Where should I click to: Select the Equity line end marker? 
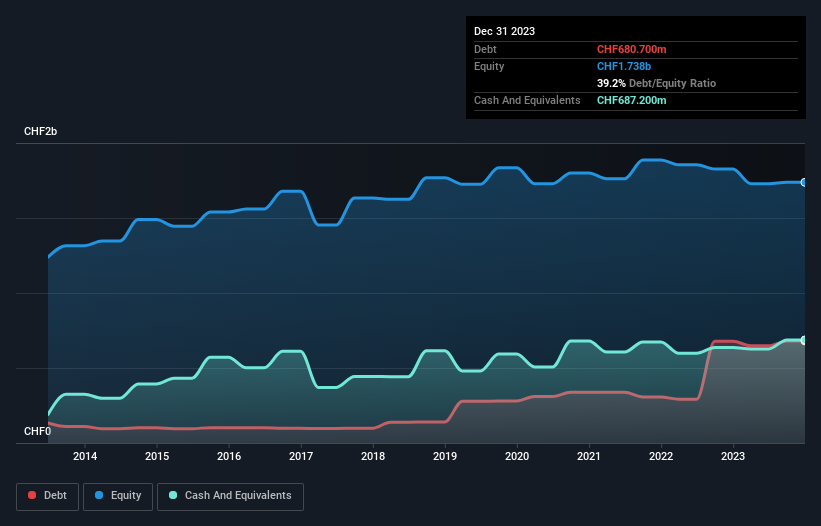804,183
